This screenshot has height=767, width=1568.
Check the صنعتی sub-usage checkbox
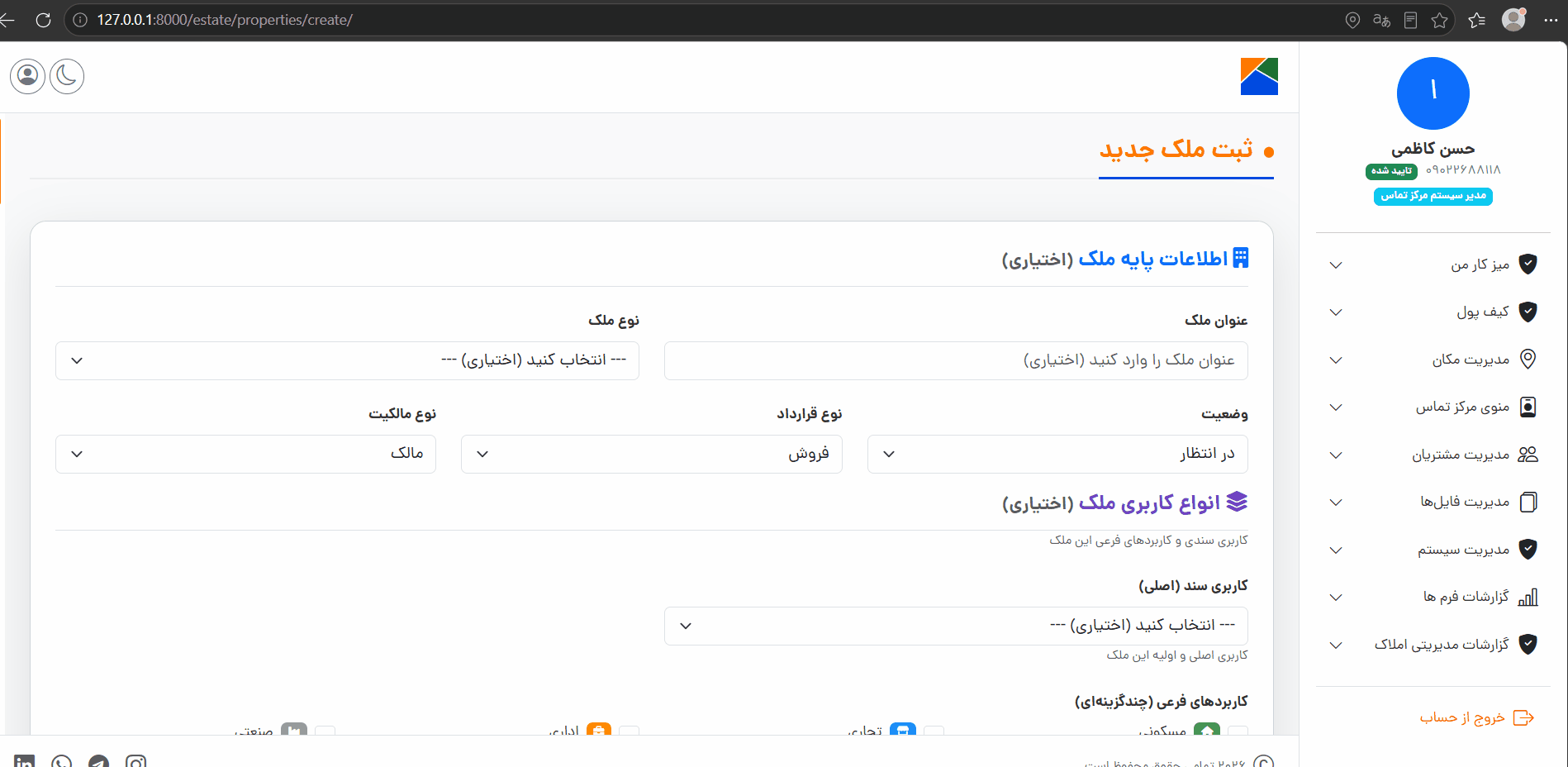pyautogui.click(x=325, y=731)
